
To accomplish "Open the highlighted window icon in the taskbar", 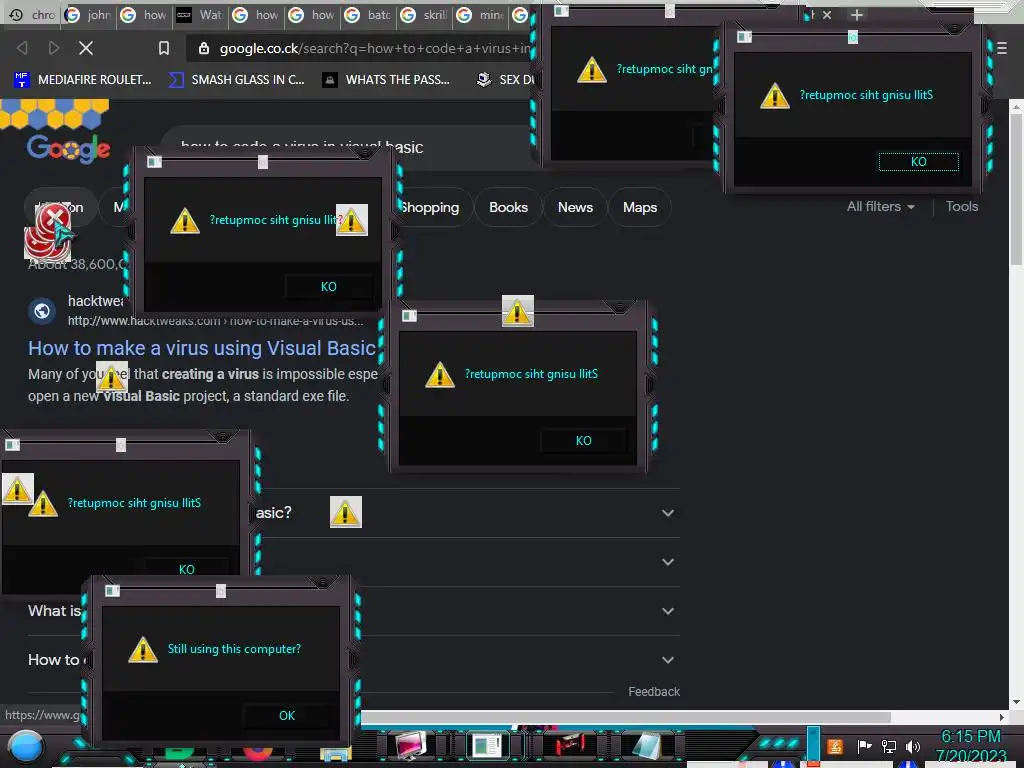I will coord(487,745).
